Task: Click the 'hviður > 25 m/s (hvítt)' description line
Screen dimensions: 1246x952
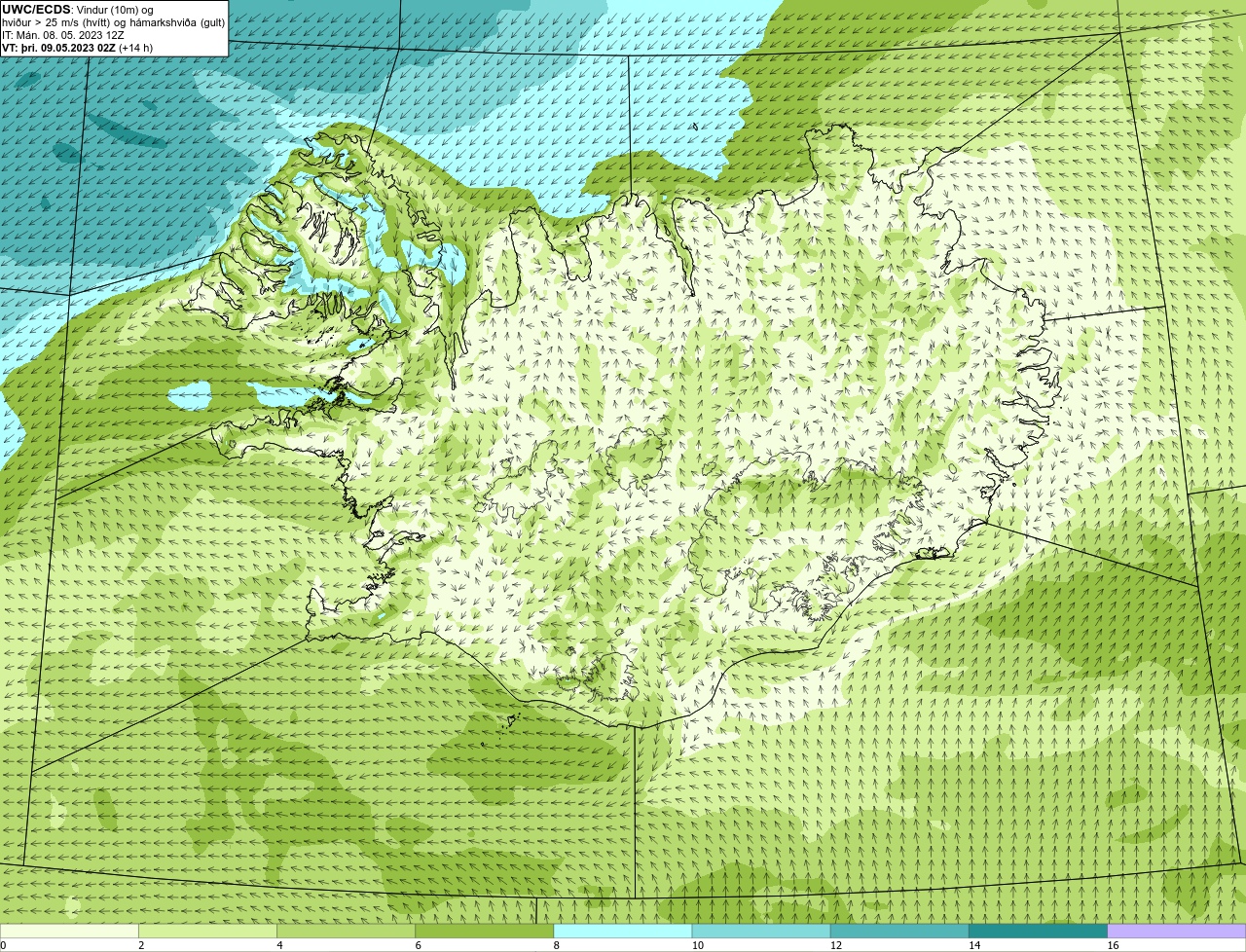Action: [113, 22]
